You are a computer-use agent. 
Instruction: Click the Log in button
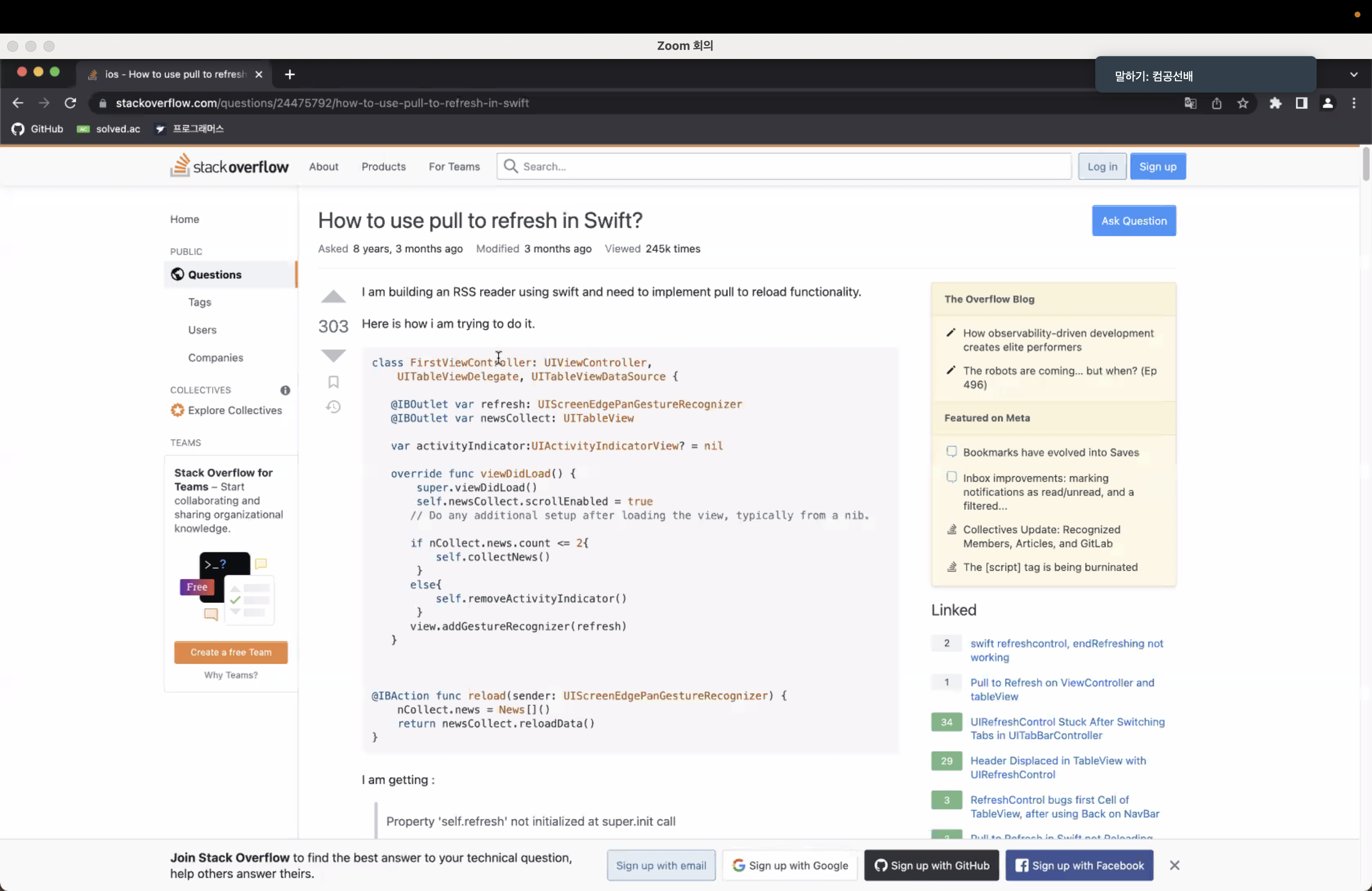click(x=1102, y=166)
